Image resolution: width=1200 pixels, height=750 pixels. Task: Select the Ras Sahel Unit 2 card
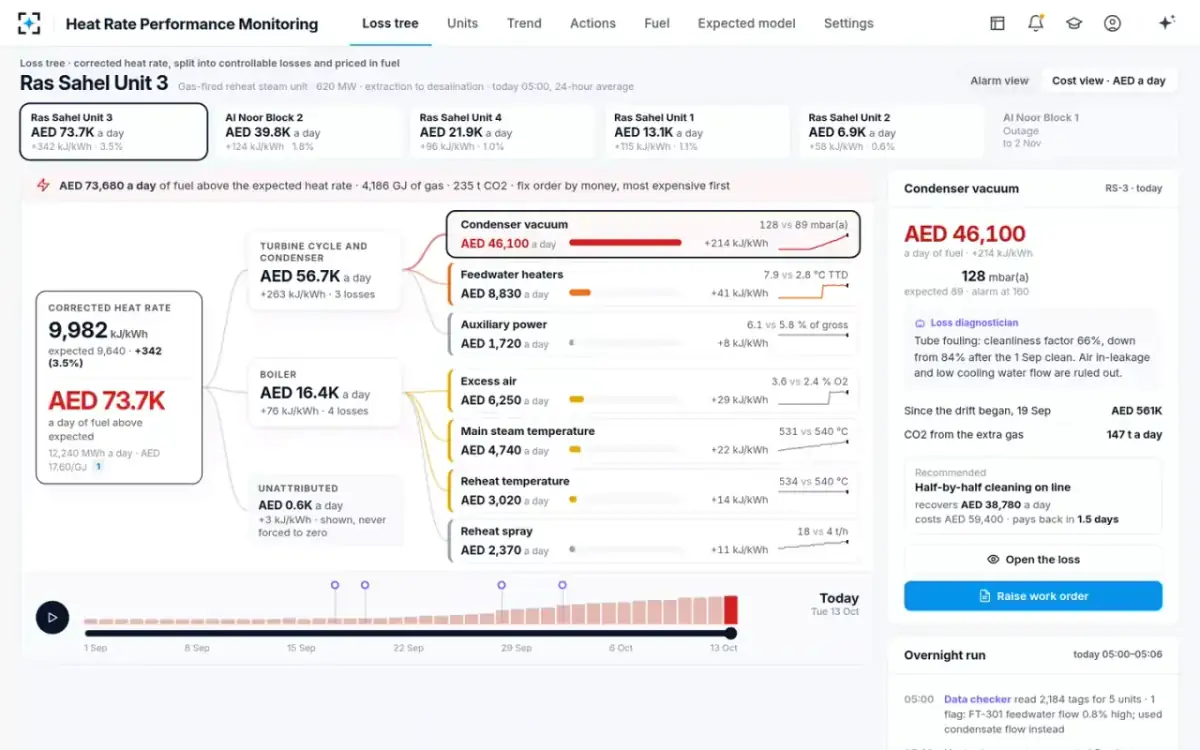(x=891, y=131)
